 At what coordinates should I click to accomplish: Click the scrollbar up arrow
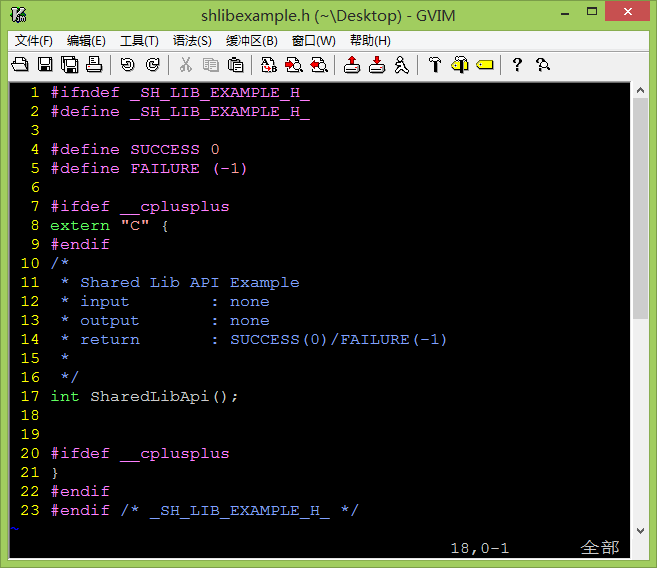(x=640, y=90)
